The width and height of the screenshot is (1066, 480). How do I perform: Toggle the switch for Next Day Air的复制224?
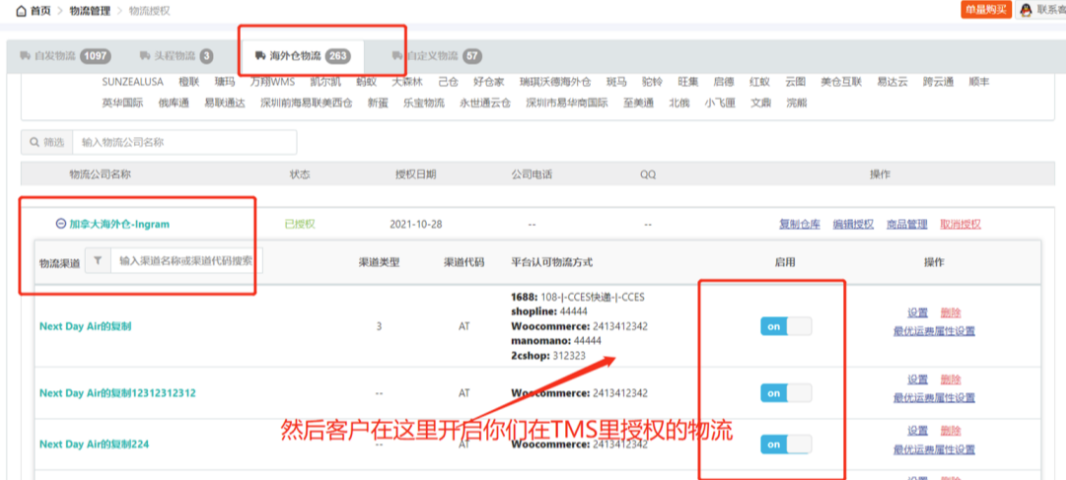(x=786, y=444)
